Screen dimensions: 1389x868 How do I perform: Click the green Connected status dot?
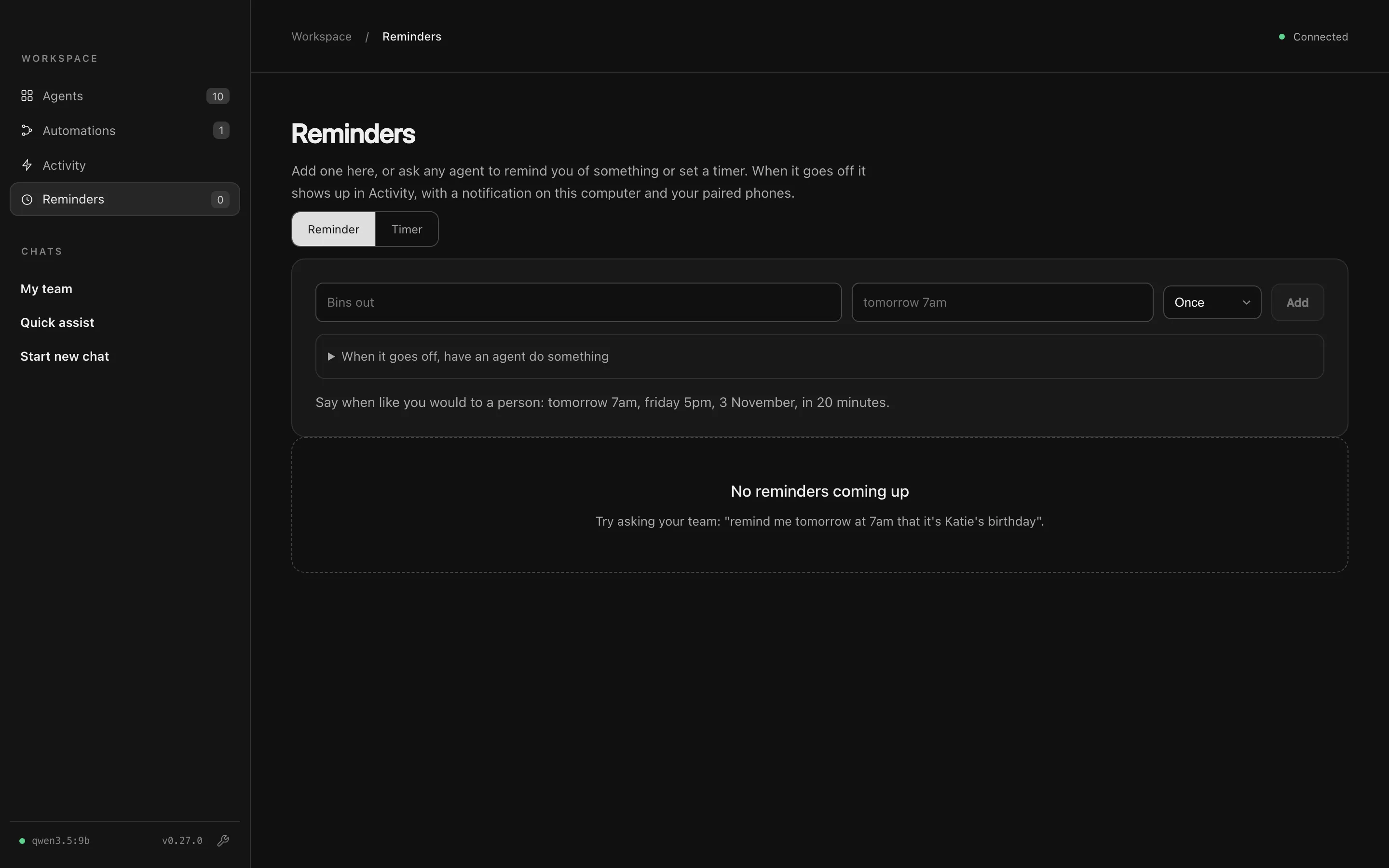click(x=1281, y=37)
